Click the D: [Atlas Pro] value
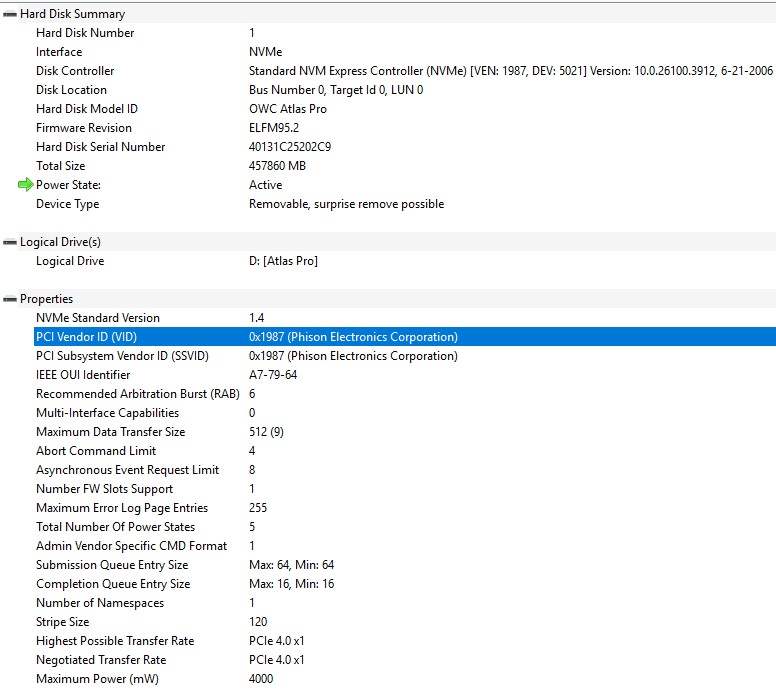Screen dimensions: 776x694 pos(283,261)
